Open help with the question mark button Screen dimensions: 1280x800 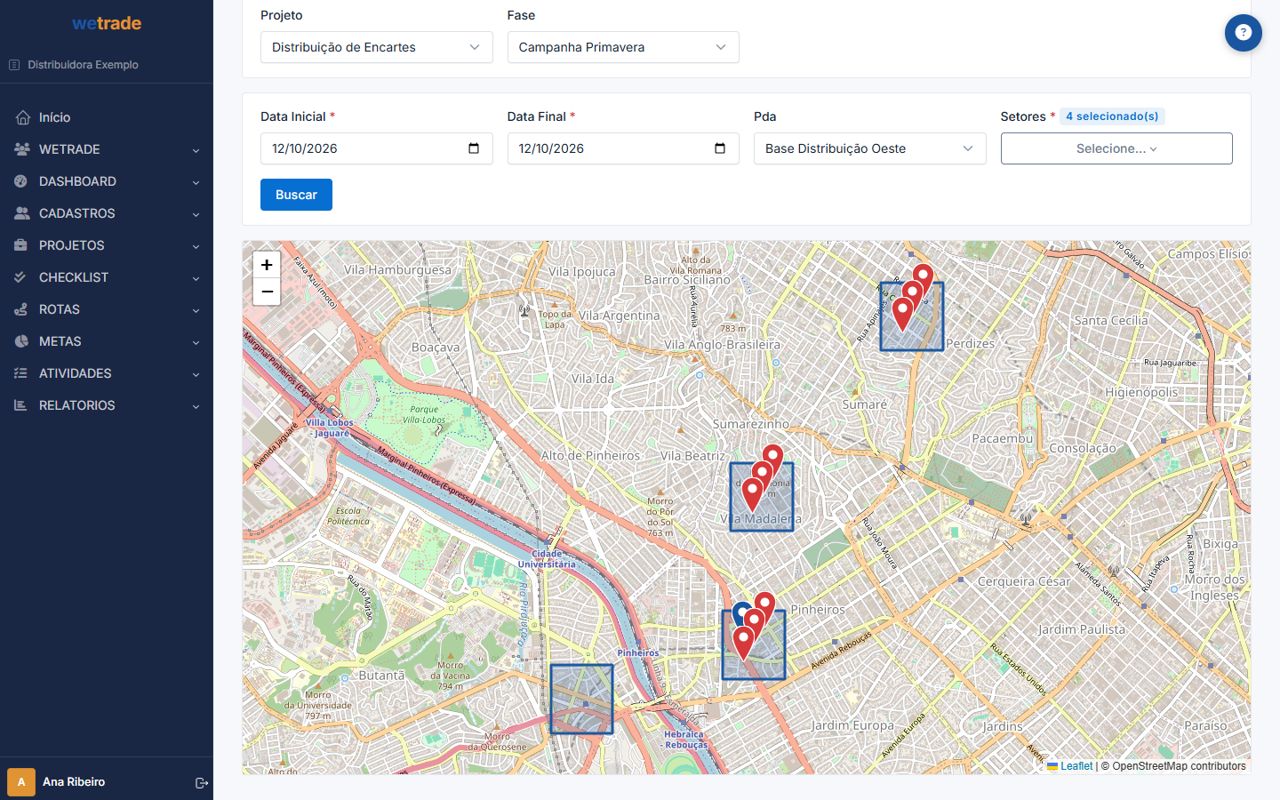1243,33
